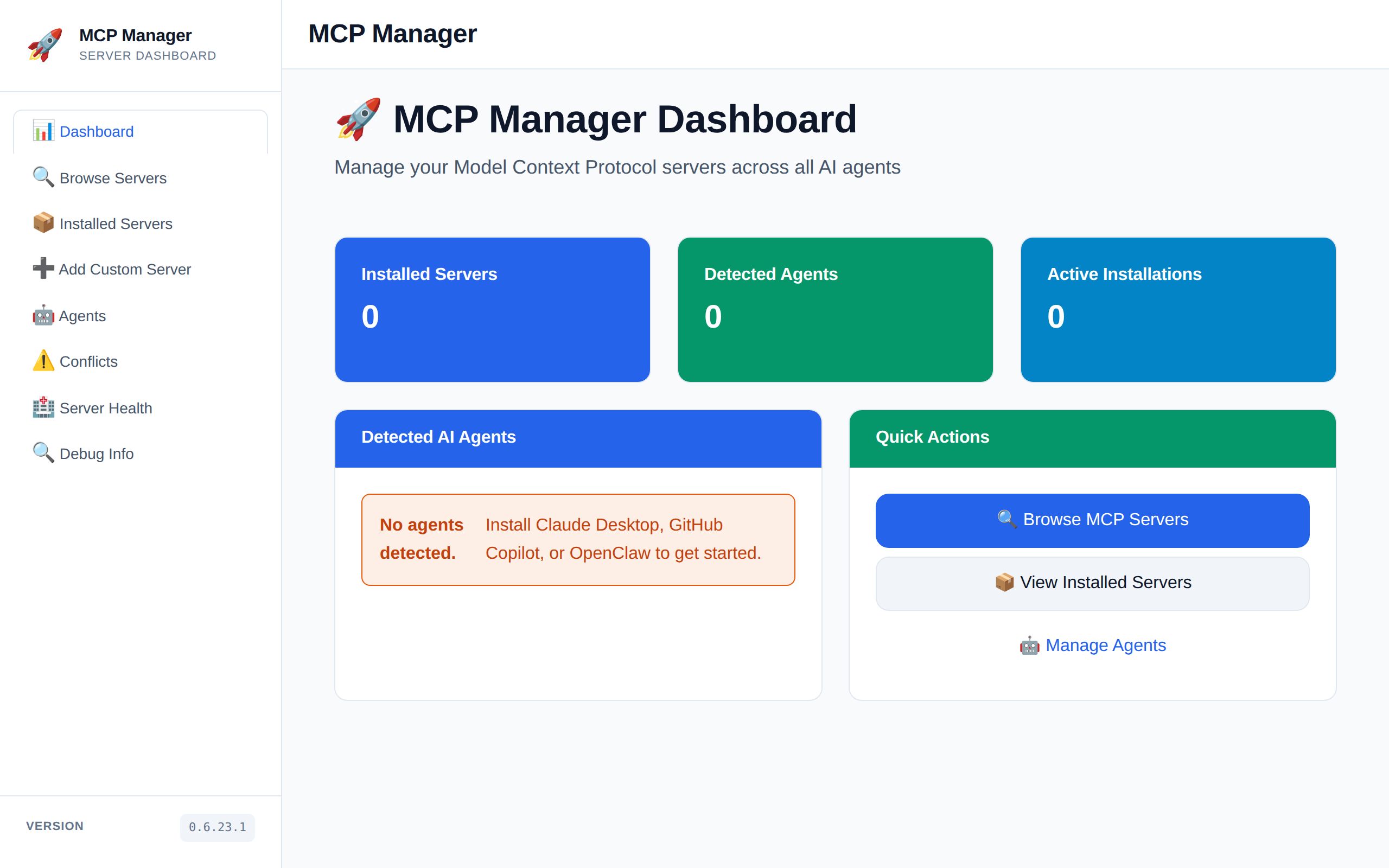Open the Agents page from the sidebar
1389x868 pixels.
[x=141, y=316]
